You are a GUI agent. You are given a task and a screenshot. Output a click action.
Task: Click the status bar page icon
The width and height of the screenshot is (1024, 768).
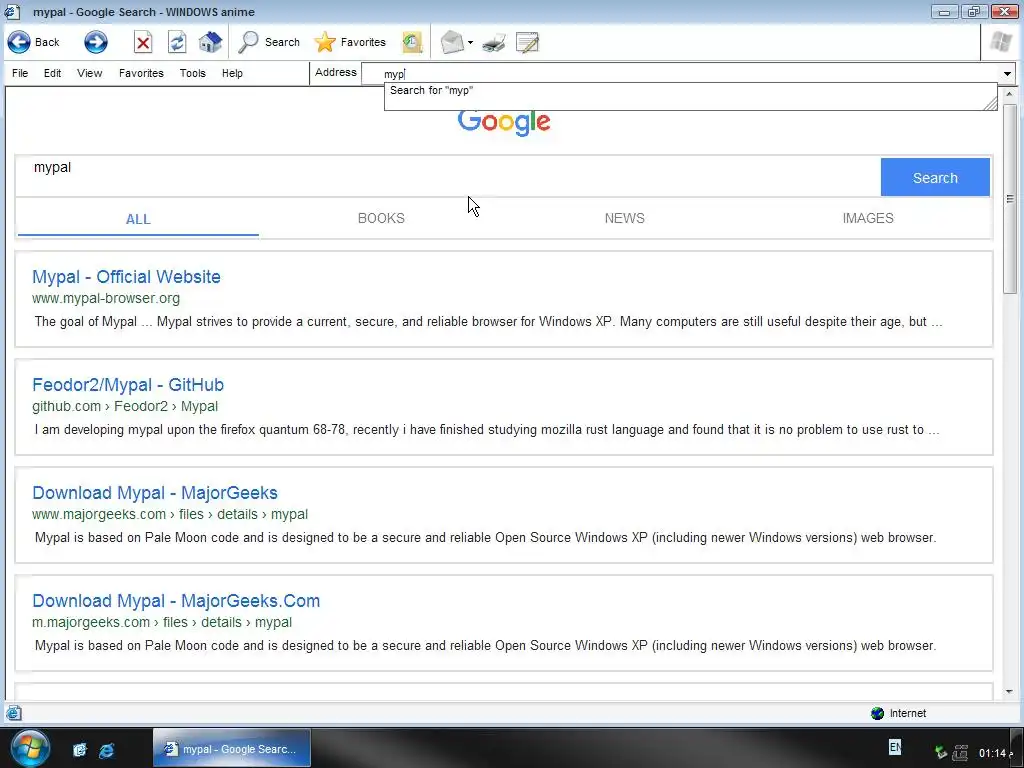[x=13, y=713]
